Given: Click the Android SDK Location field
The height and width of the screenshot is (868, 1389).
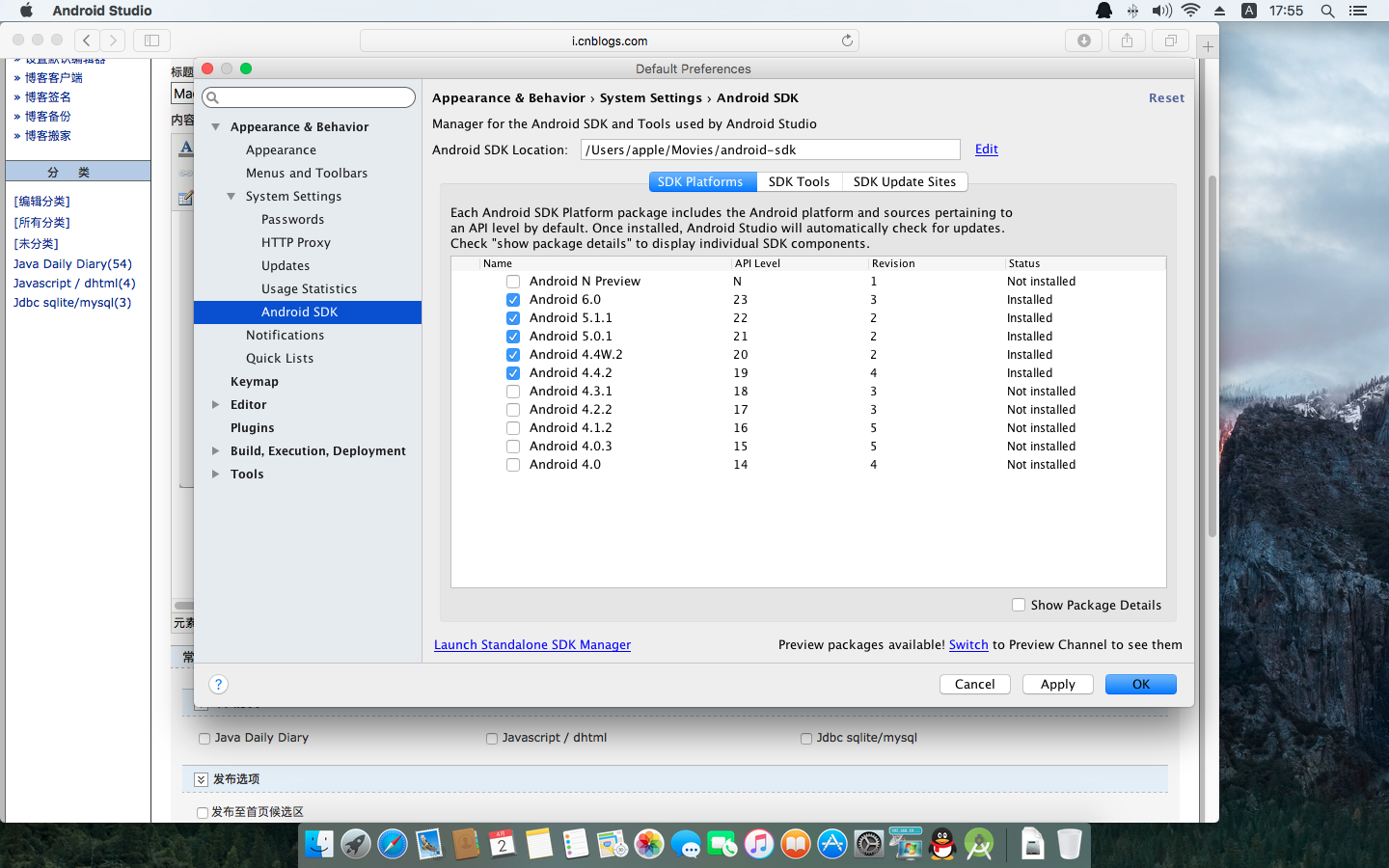Looking at the screenshot, I should click(x=770, y=149).
